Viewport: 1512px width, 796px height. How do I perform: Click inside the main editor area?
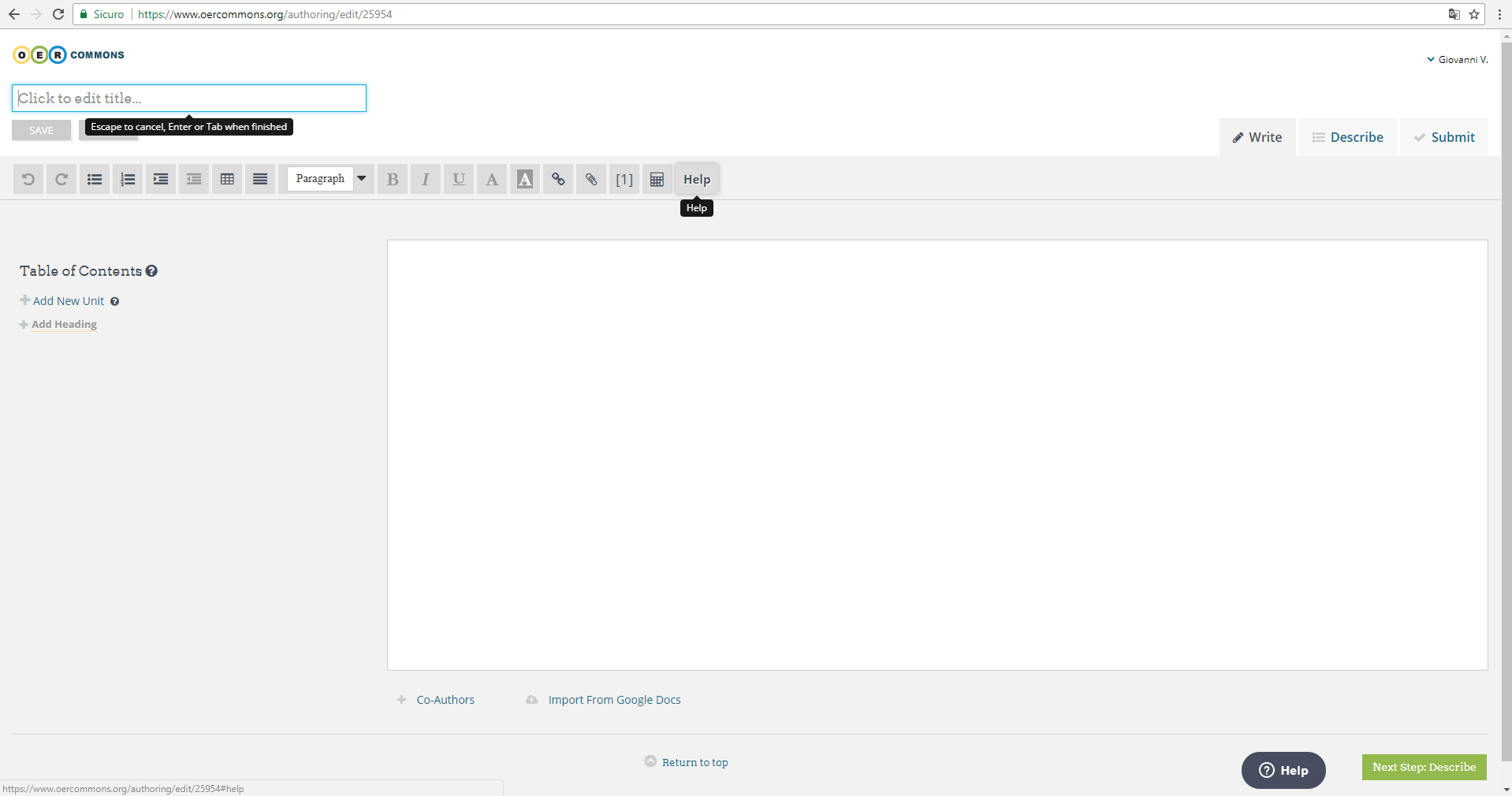[x=937, y=456]
